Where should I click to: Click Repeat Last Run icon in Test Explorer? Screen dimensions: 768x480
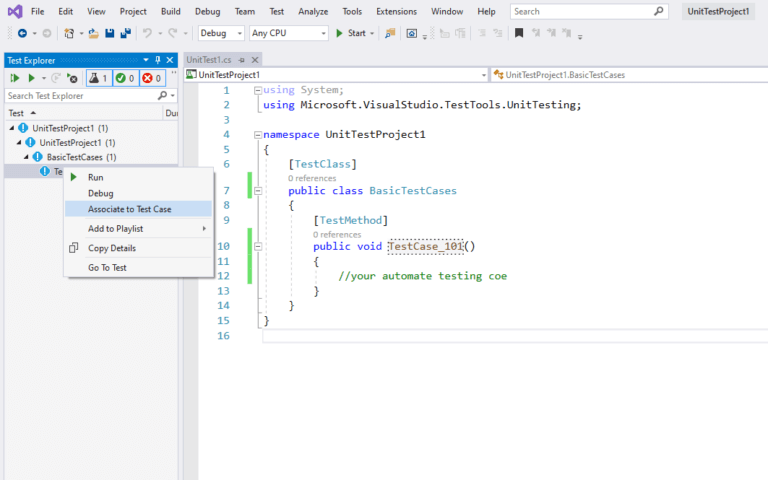(x=56, y=78)
